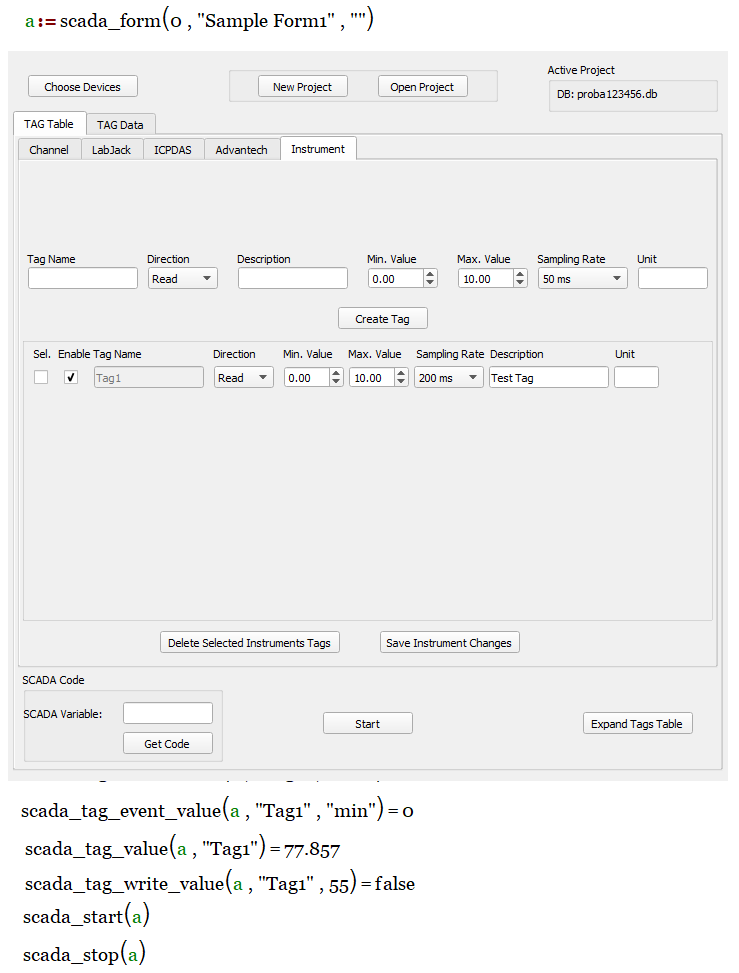
Task: Click the Choose Devices button
Action: [82, 87]
